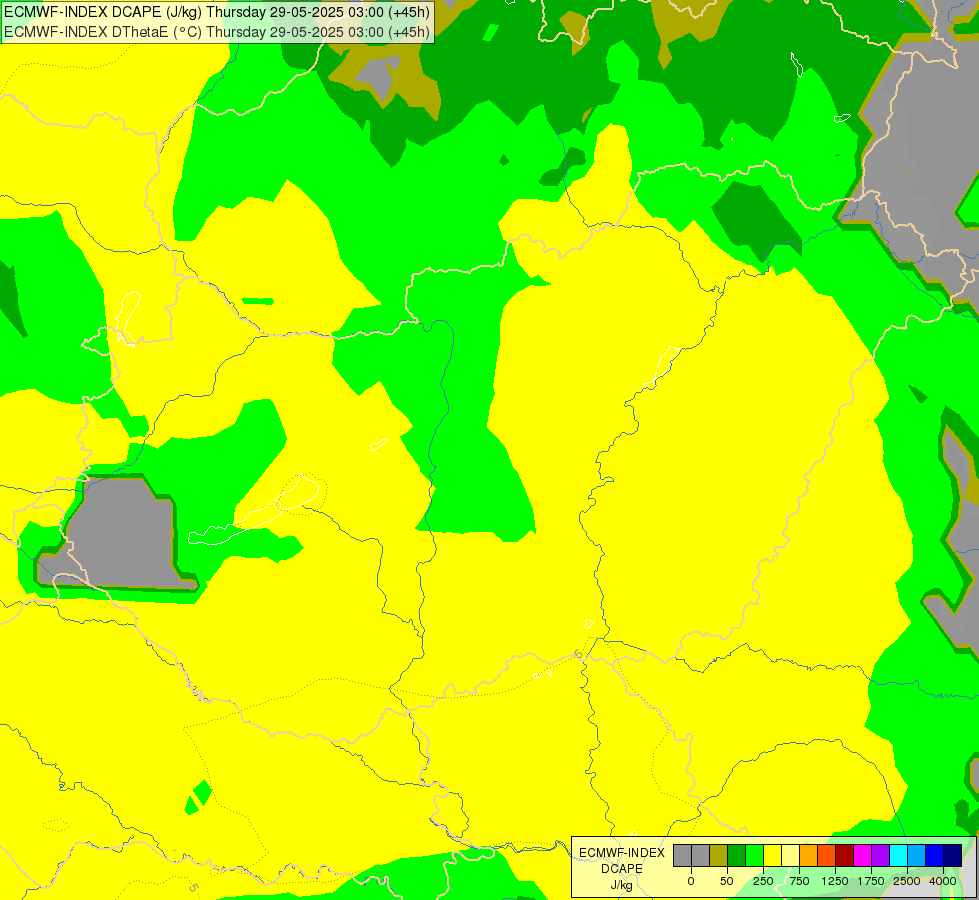Click 'ECMWF-INDEX' text in the legend box
The height and width of the screenshot is (900, 979).
(622, 853)
